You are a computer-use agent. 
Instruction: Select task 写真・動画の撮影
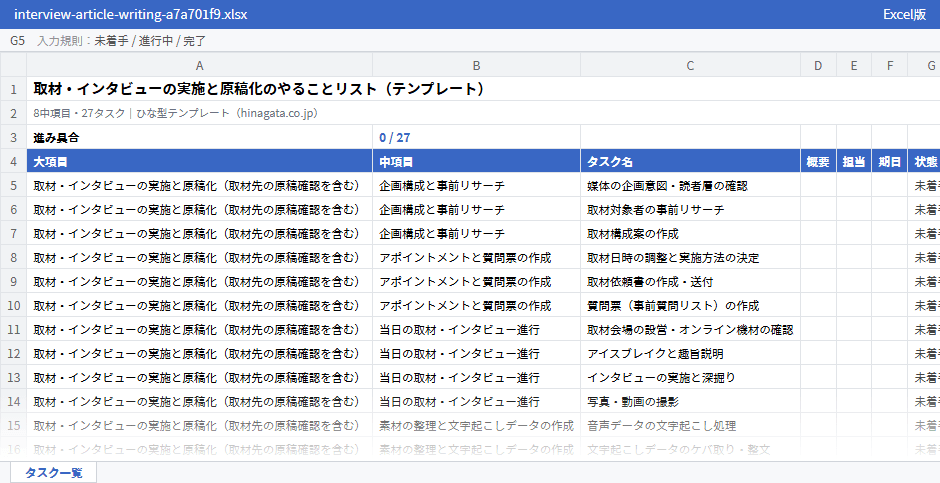pos(690,401)
